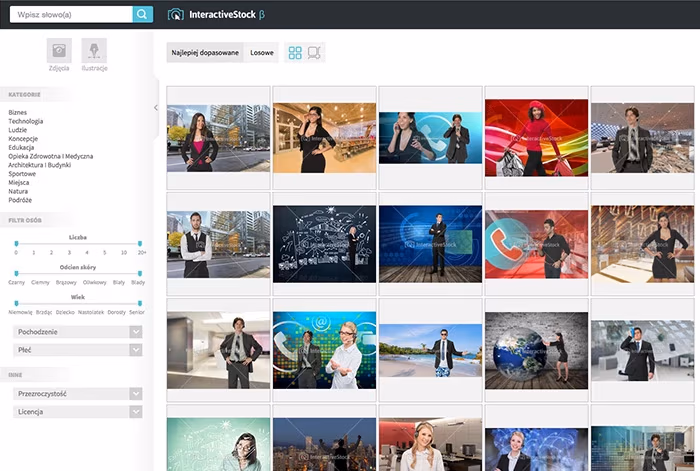
Task: Open image with red phone handset icon background
Action: coord(537,245)
